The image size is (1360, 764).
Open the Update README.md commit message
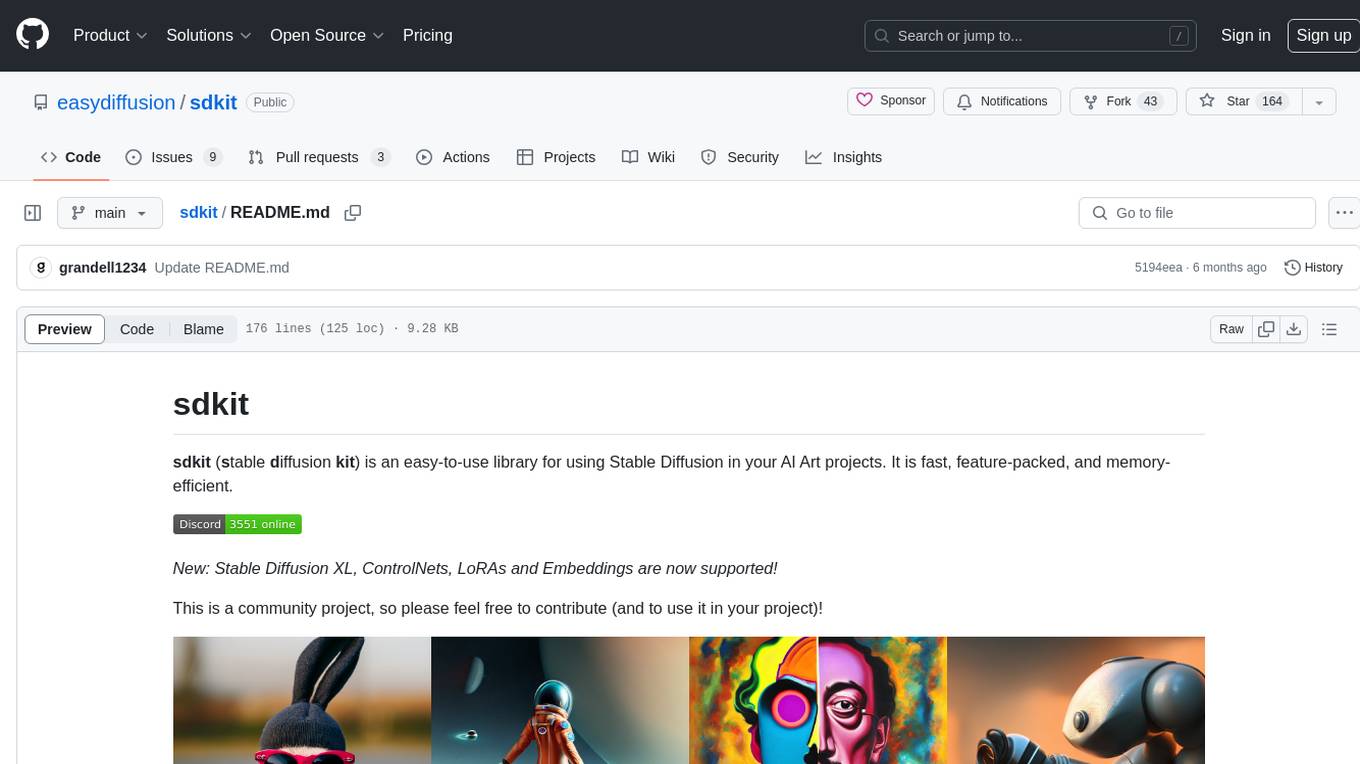pos(222,268)
